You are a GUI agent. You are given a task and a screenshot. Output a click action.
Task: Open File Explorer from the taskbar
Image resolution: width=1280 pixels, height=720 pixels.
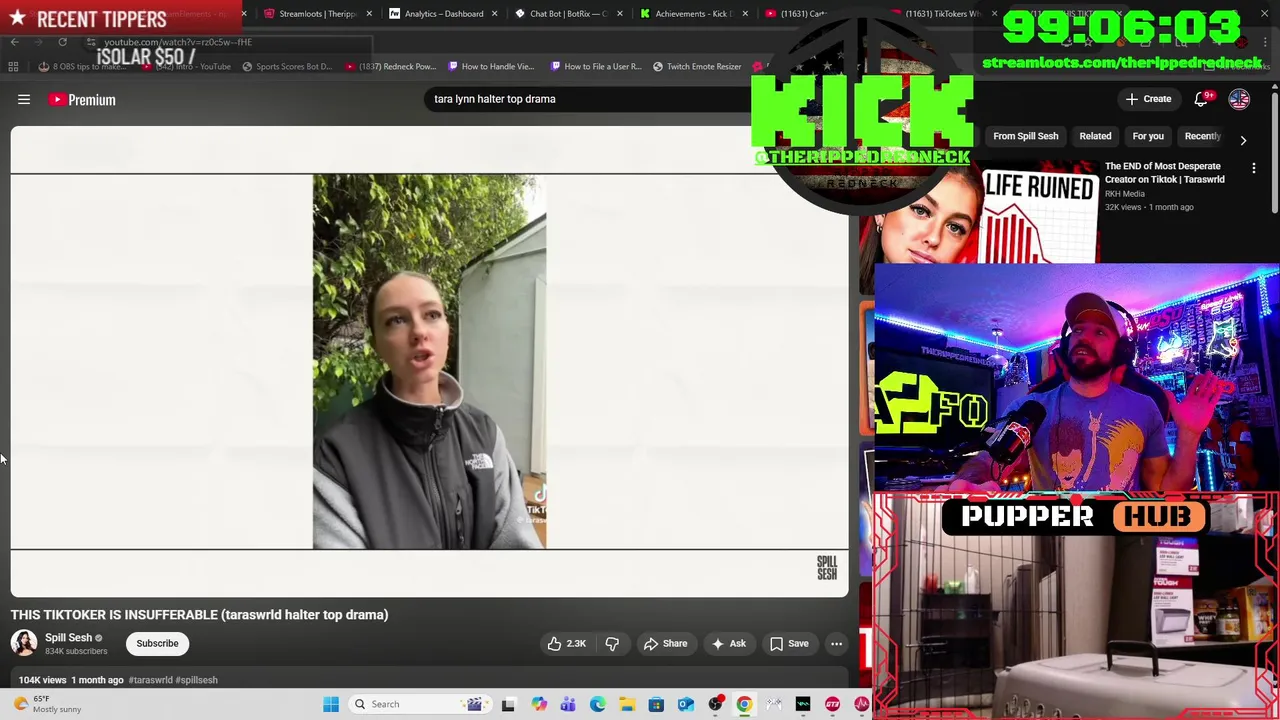(x=627, y=704)
